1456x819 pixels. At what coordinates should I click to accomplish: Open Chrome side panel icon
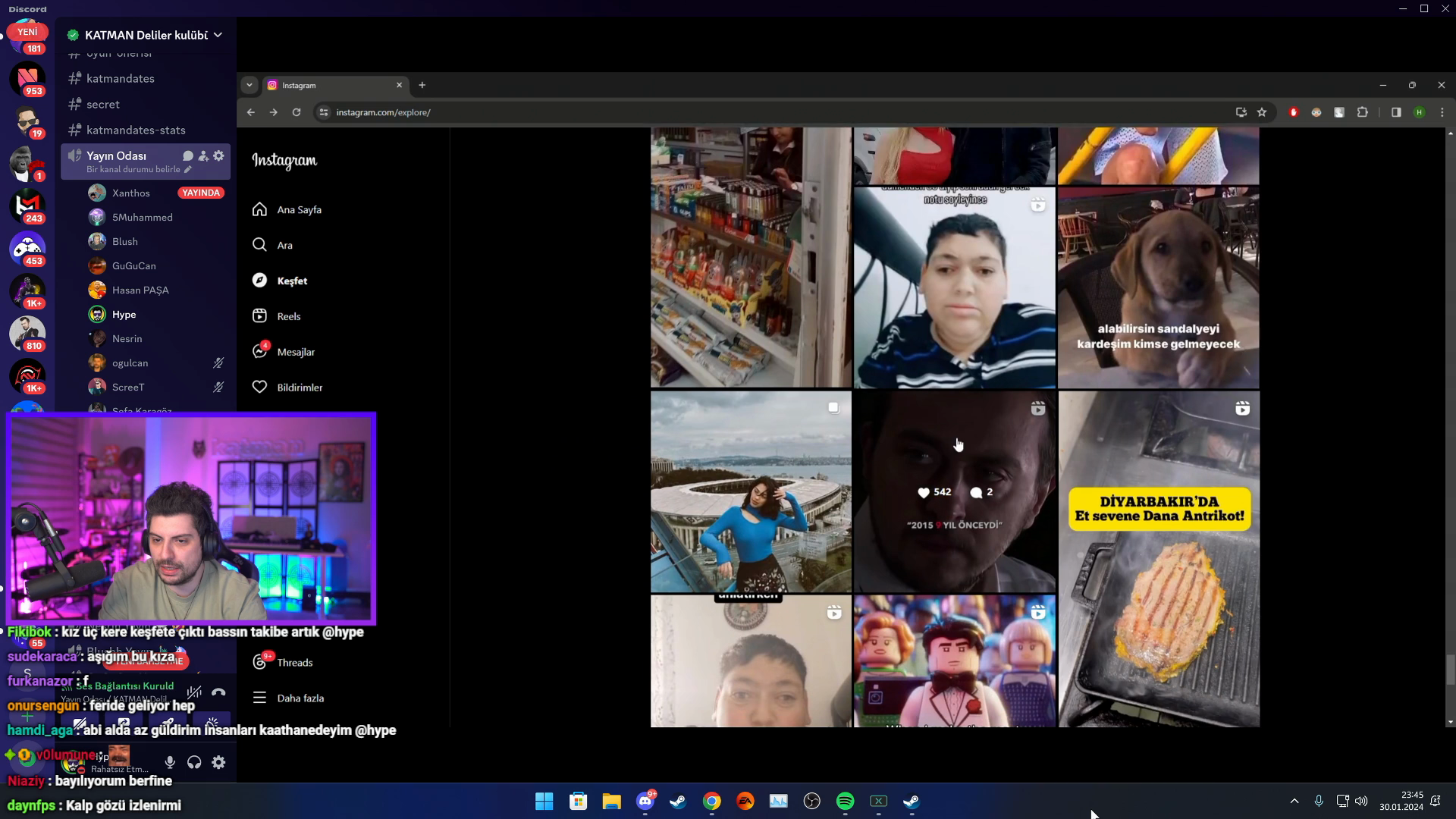(1396, 112)
